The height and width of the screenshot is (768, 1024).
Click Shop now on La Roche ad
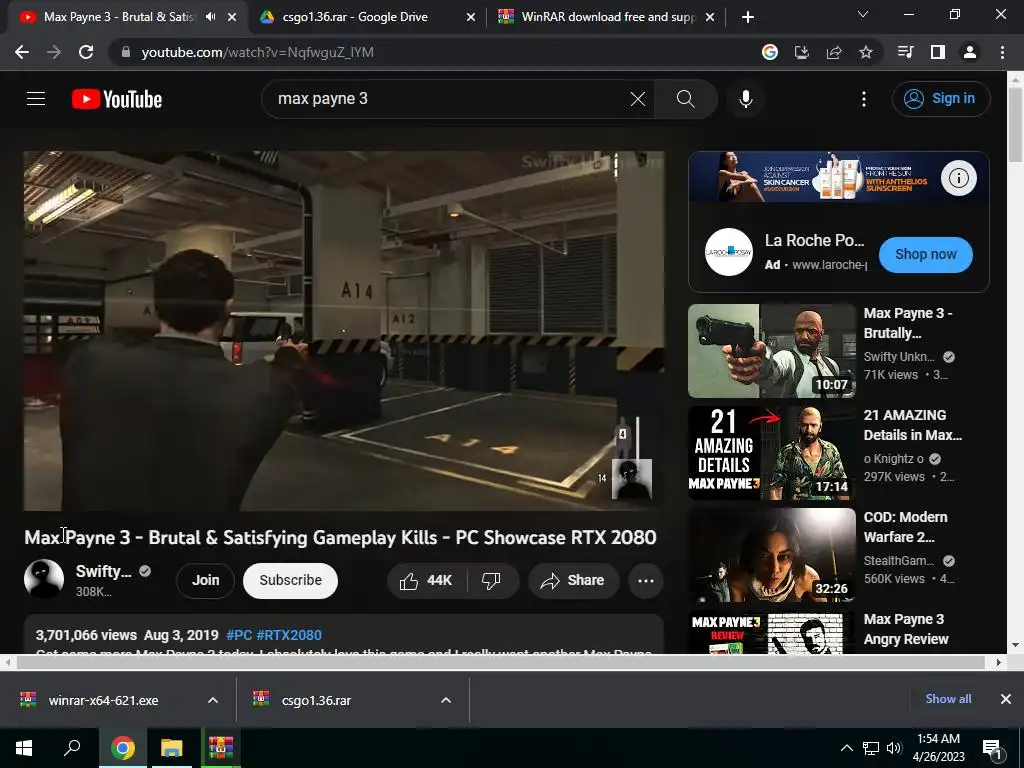point(925,255)
